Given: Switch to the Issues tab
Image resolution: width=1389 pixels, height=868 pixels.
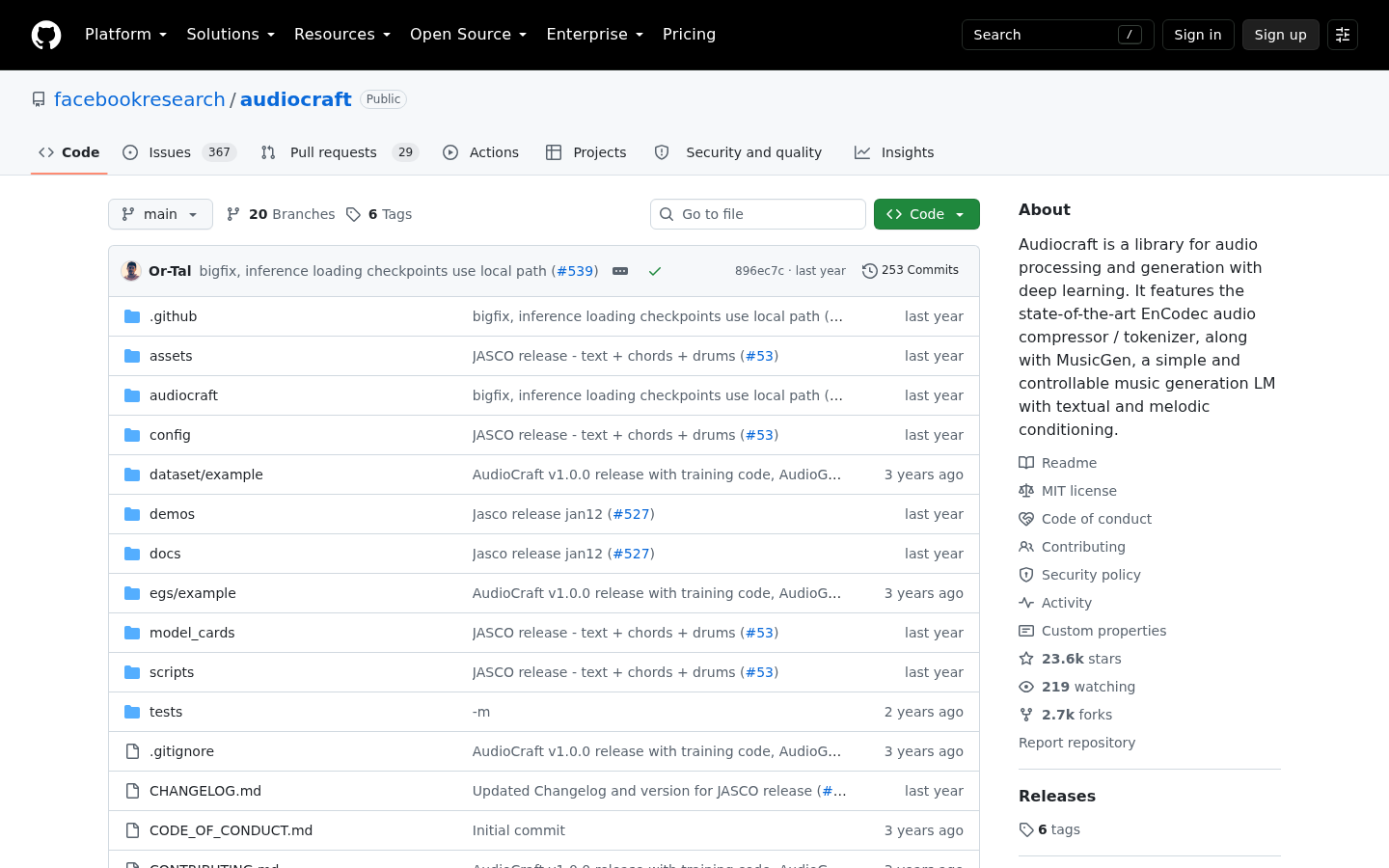Looking at the screenshot, I should [x=179, y=152].
